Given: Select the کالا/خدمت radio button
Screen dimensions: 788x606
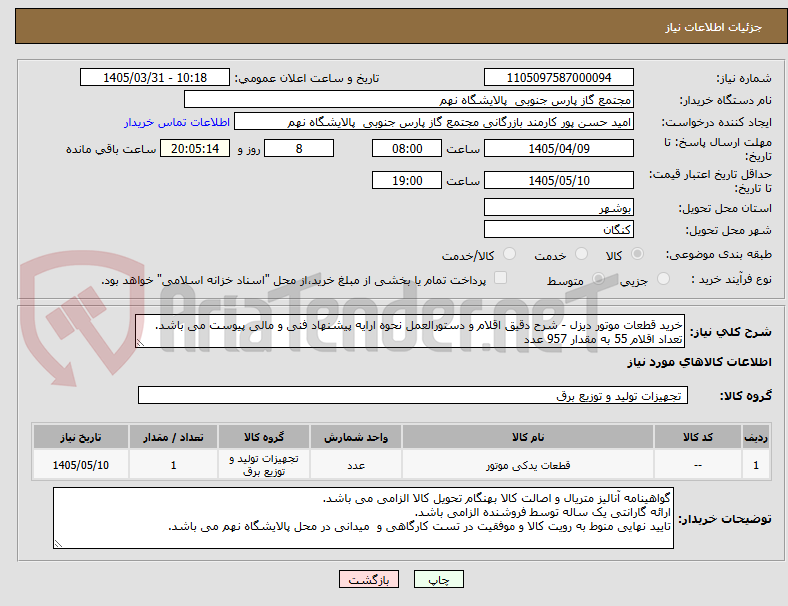Looking at the screenshot, I should [x=510, y=254].
